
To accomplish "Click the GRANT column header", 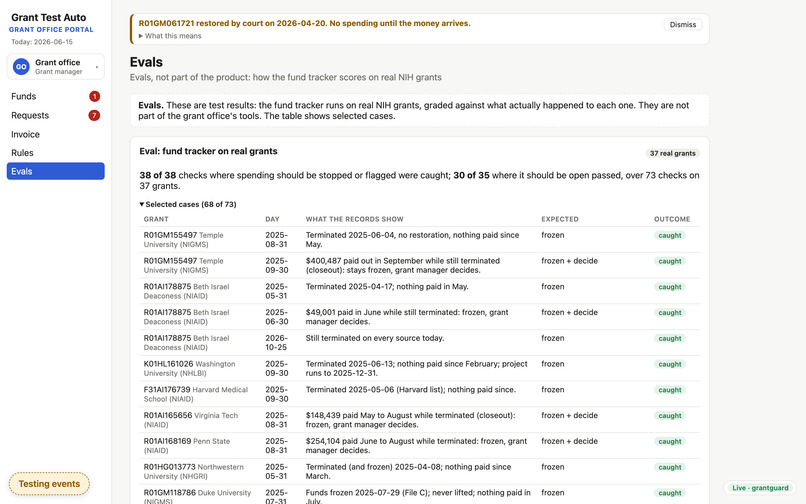I will pyautogui.click(x=156, y=219).
